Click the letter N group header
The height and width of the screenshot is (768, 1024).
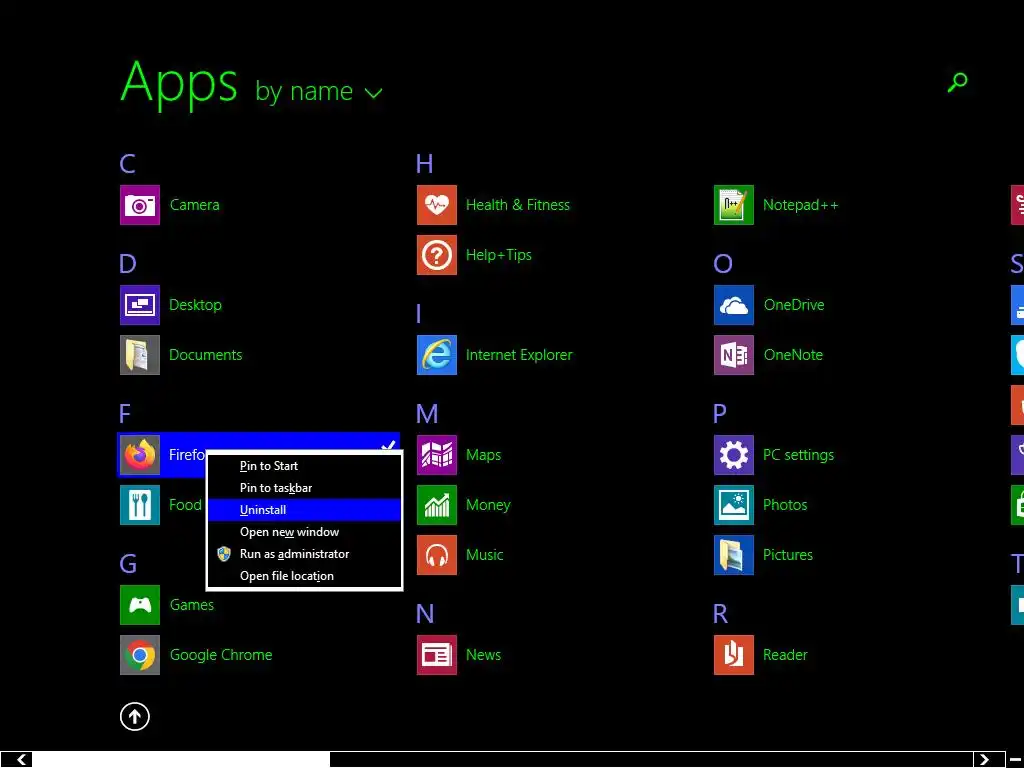point(425,614)
